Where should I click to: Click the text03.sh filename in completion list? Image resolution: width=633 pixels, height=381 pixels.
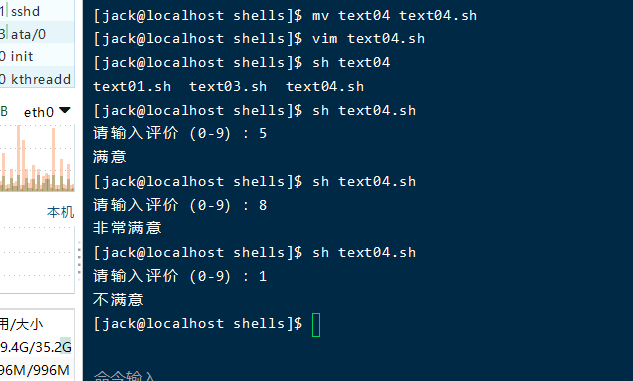point(228,86)
